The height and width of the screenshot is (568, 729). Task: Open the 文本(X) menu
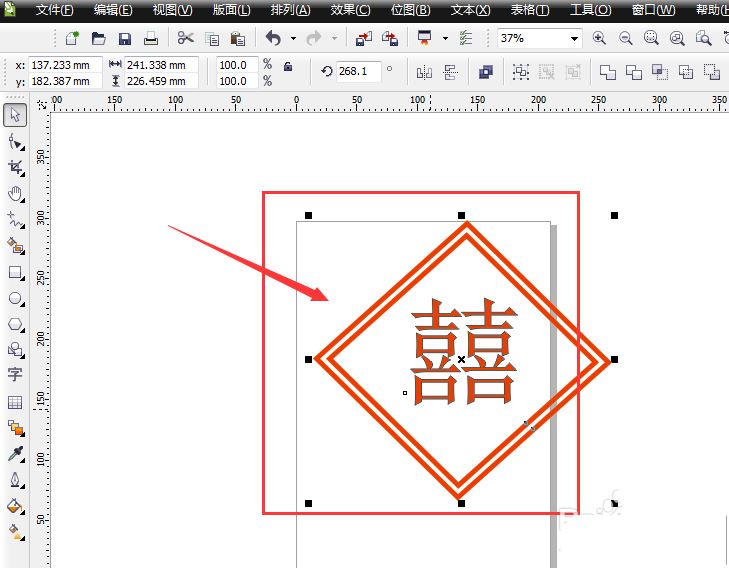(x=471, y=10)
